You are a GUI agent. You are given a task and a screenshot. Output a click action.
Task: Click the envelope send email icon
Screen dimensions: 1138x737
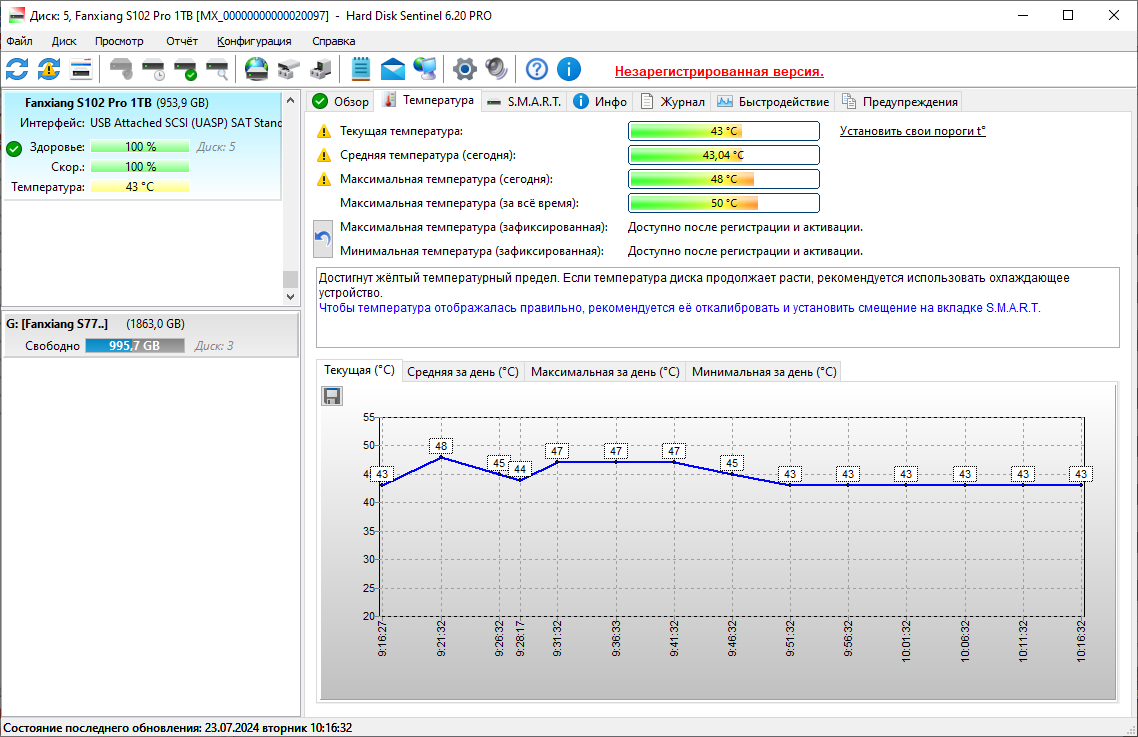click(393, 69)
